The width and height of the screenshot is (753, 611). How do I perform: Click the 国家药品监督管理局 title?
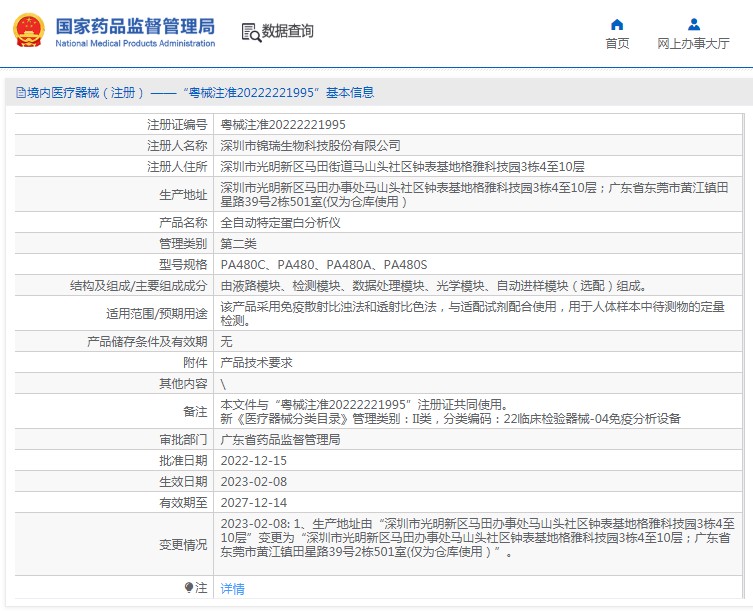click(x=135, y=26)
